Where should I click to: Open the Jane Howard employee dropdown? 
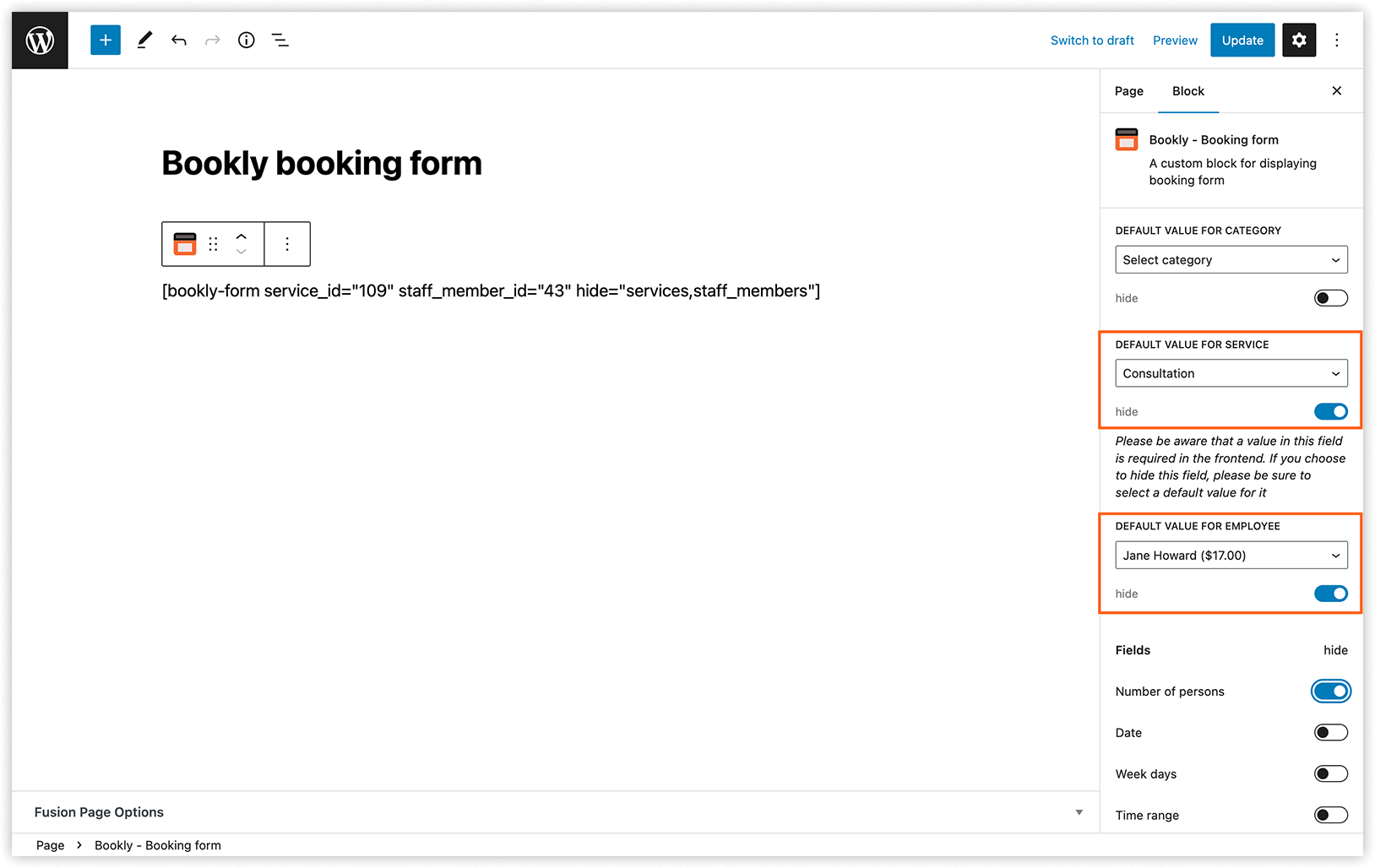coord(1231,556)
